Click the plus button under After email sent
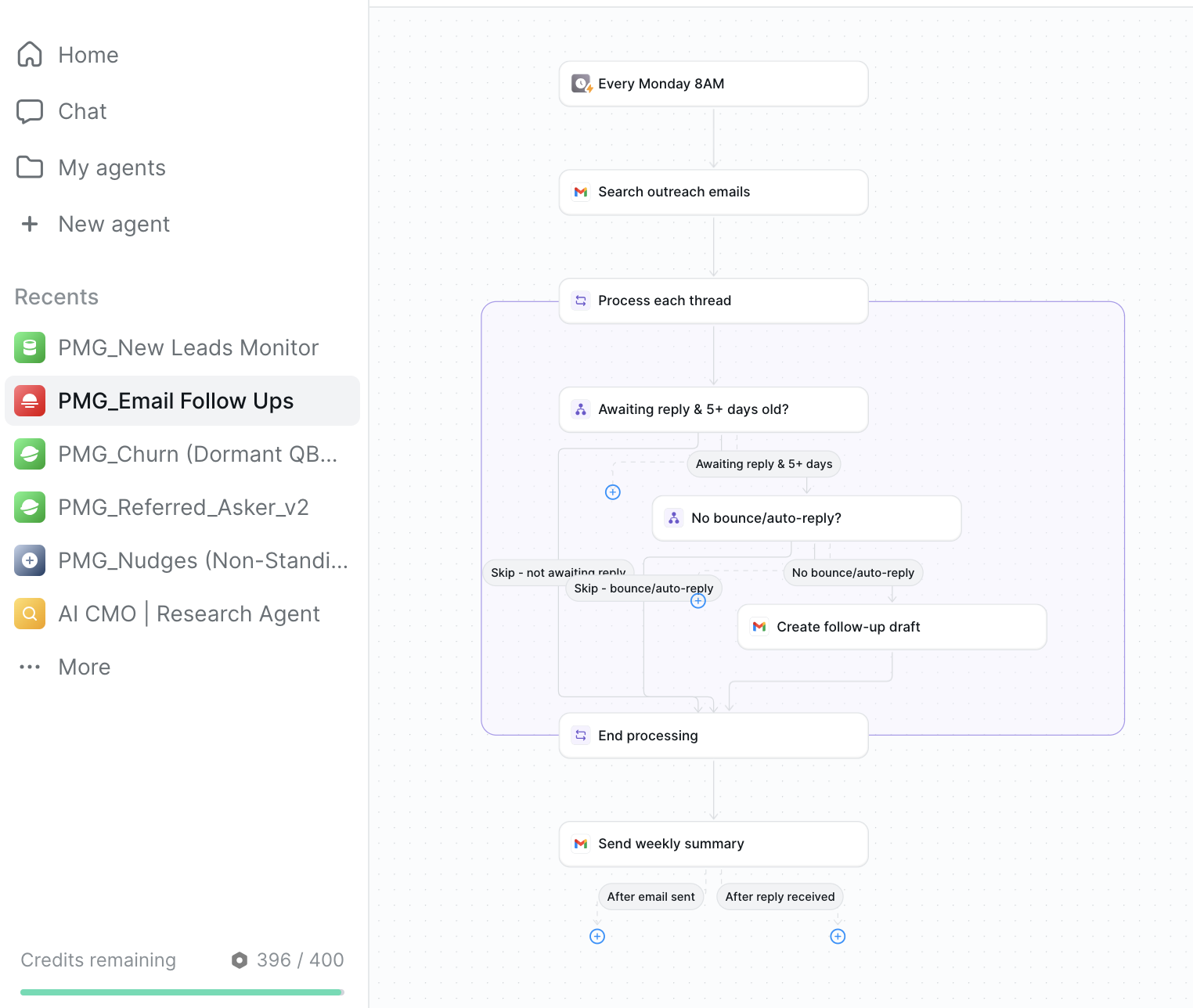Image resolution: width=1193 pixels, height=1008 pixels. [x=597, y=936]
